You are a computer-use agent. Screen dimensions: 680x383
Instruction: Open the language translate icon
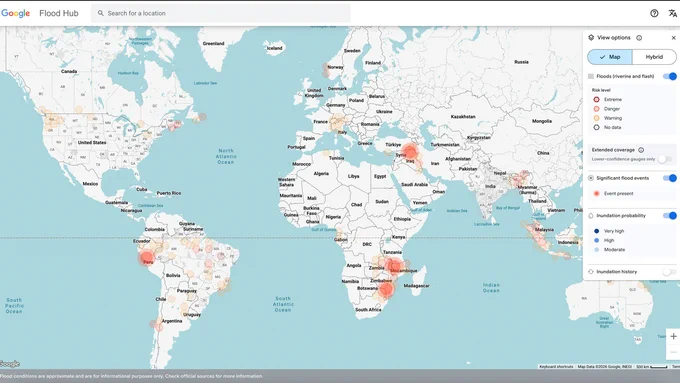(673, 13)
